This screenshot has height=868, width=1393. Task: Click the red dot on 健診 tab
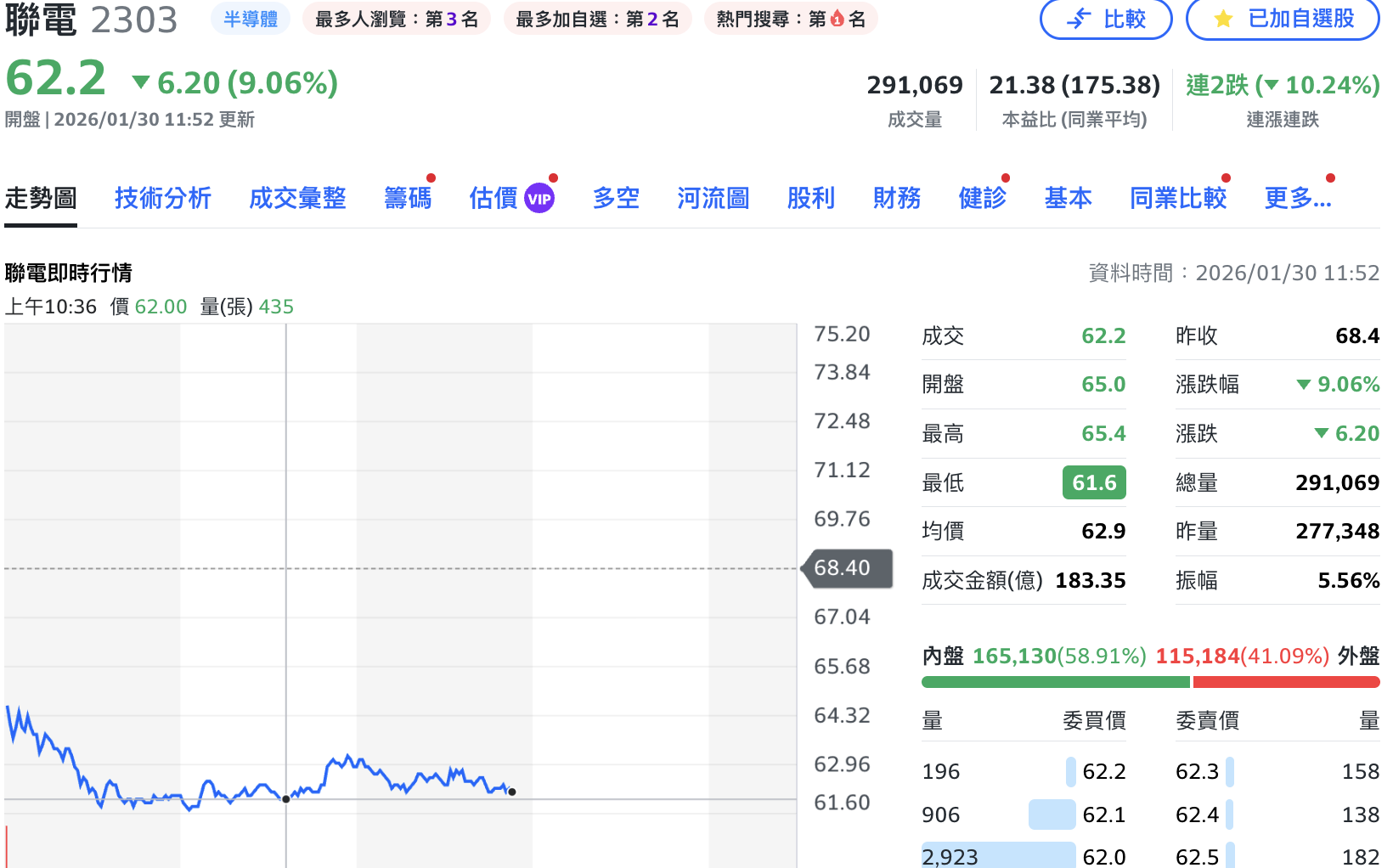1006,178
